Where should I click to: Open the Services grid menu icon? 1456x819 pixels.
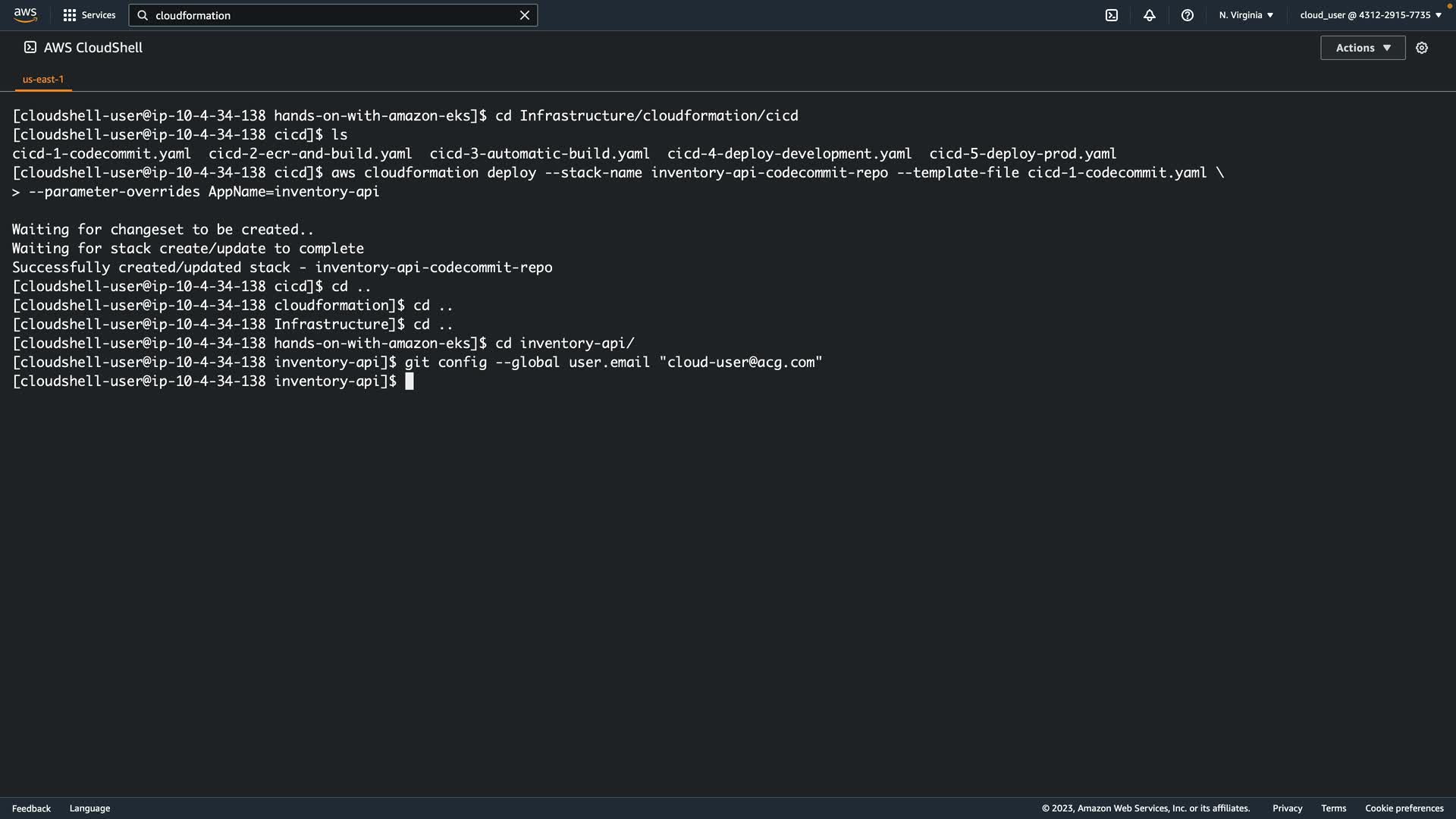[x=70, y=15]
